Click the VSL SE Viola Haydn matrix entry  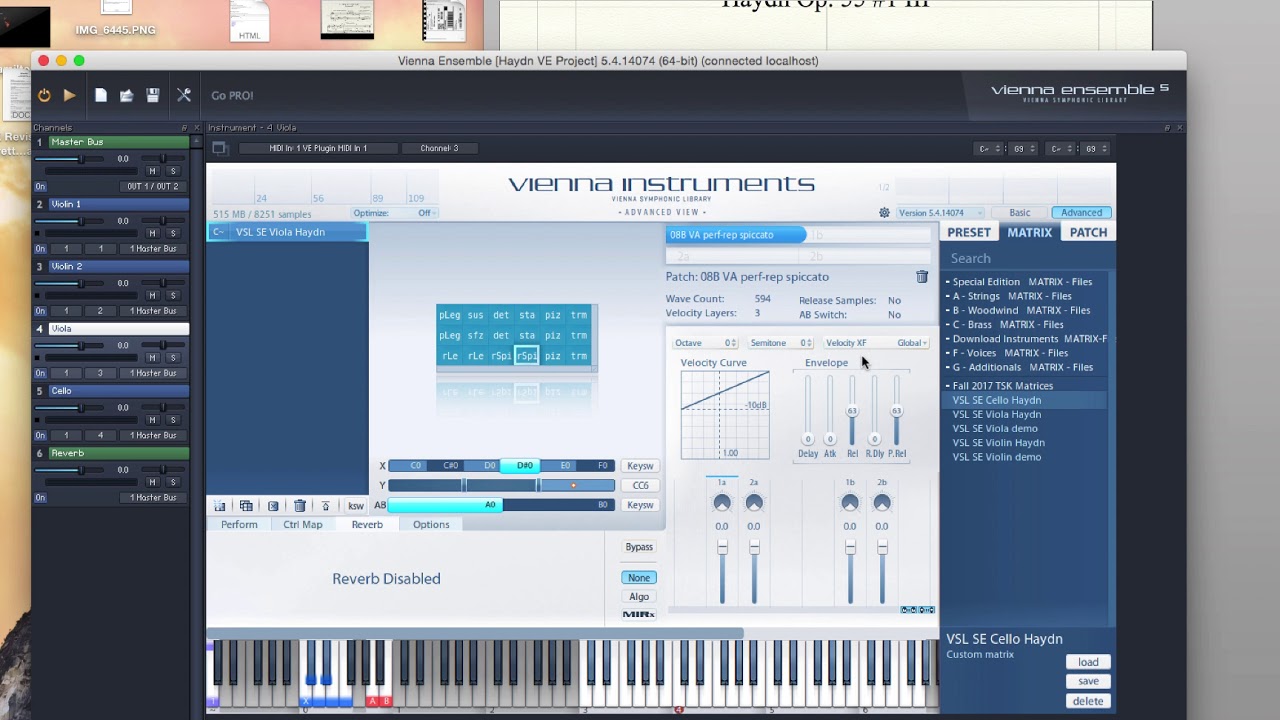pyautogui.click(x=287, y=232)
